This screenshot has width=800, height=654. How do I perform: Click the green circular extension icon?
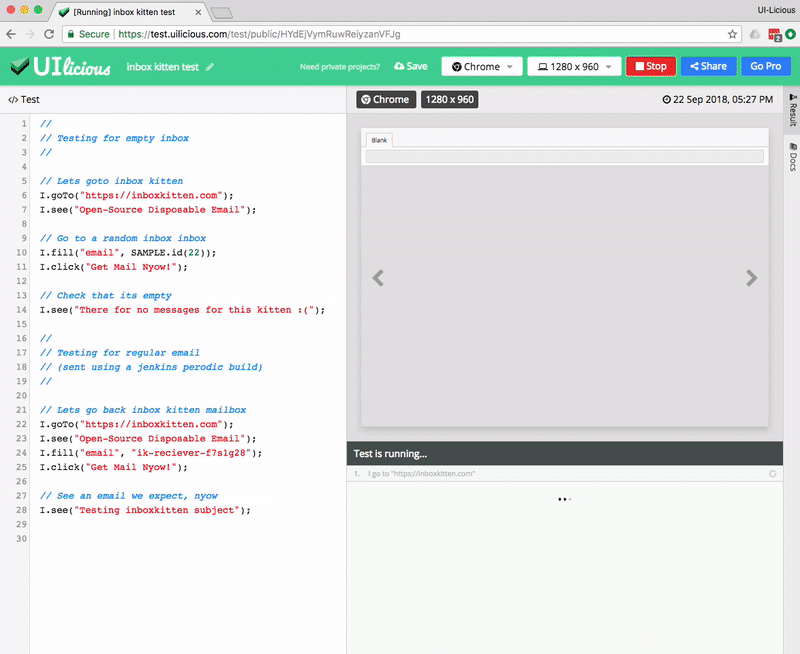click(x=790, y=34)
